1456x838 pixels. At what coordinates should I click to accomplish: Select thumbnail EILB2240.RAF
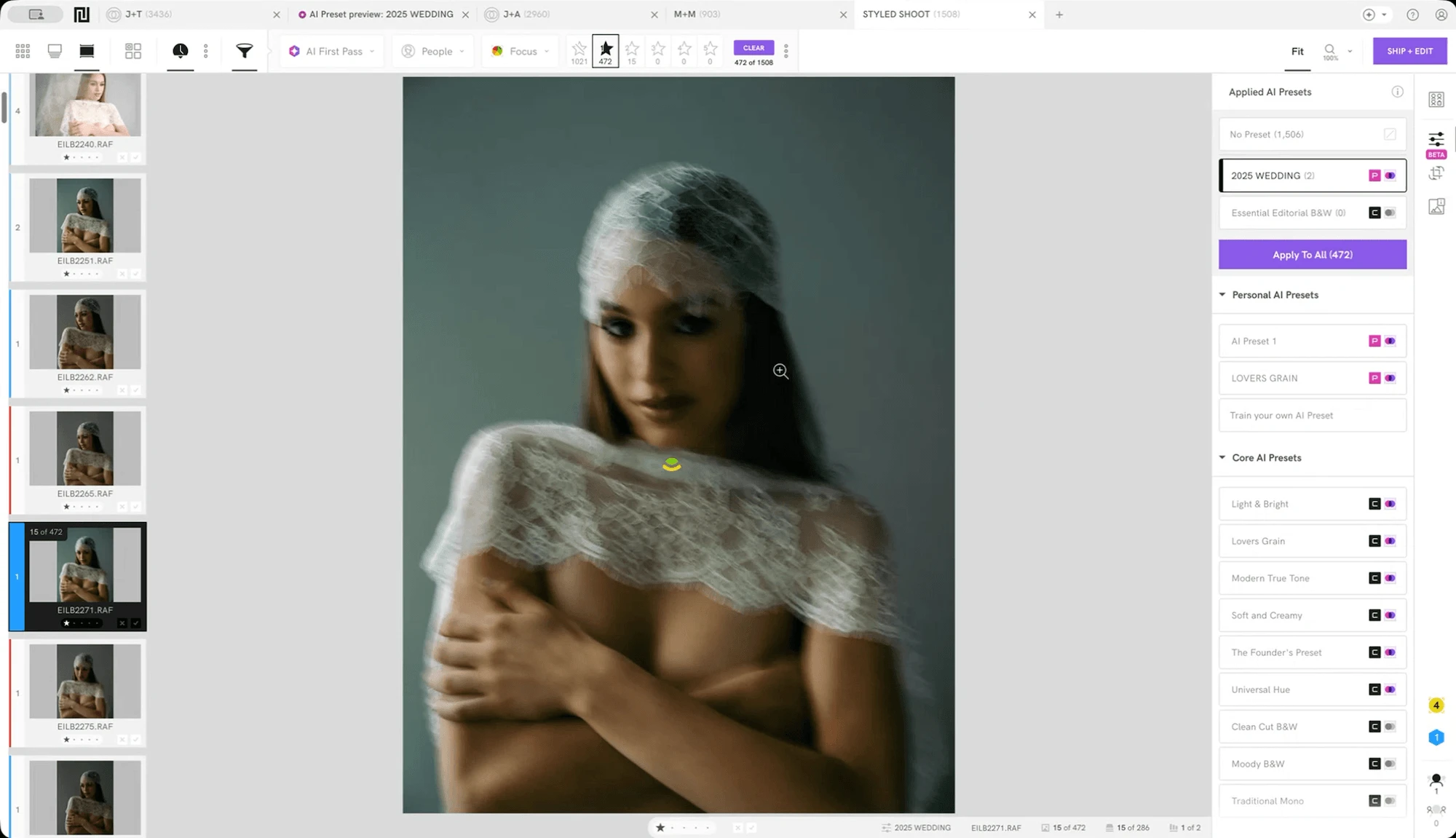pos(84,104)
